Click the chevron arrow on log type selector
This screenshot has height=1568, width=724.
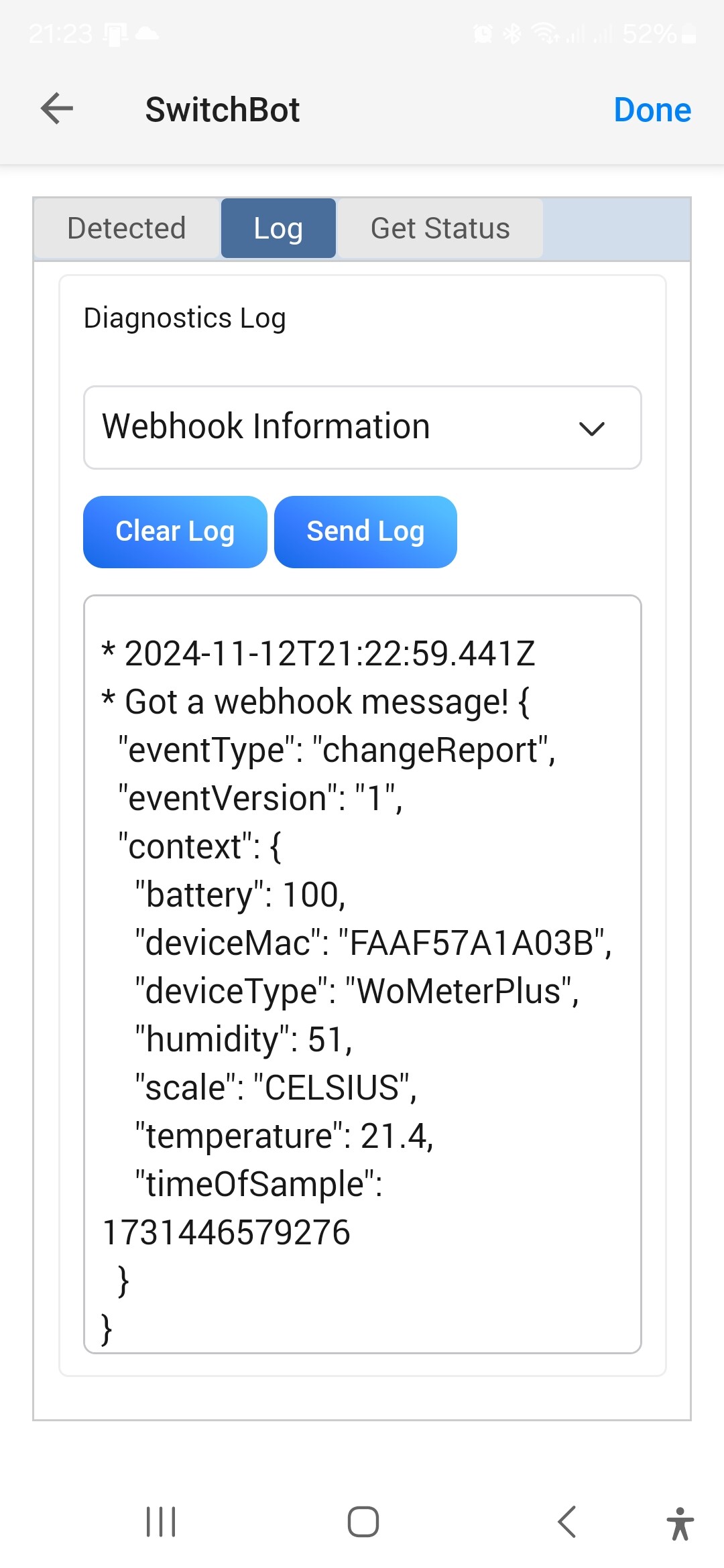(591, 429)
